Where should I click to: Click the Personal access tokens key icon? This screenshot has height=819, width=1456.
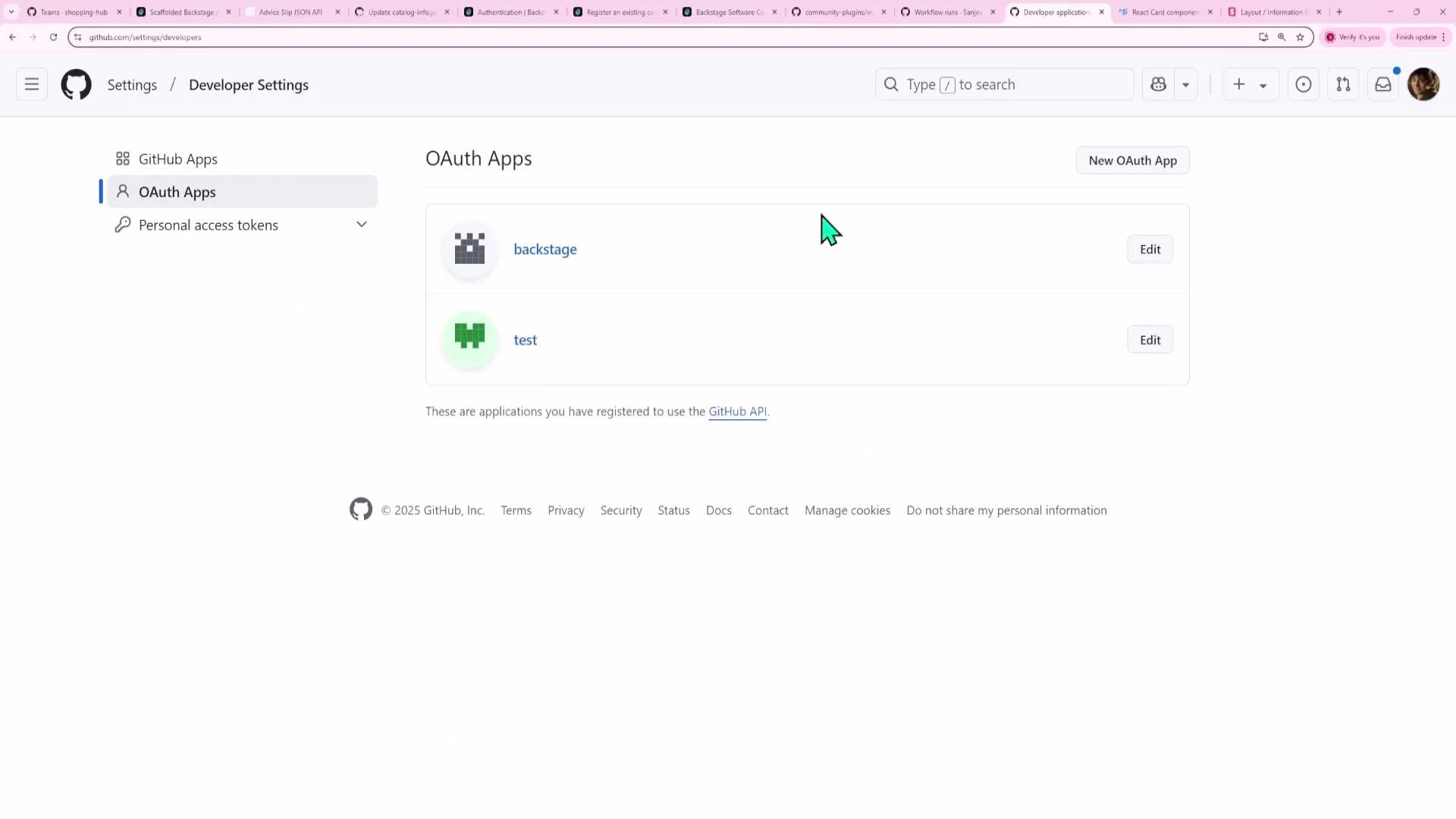[123, 224]
